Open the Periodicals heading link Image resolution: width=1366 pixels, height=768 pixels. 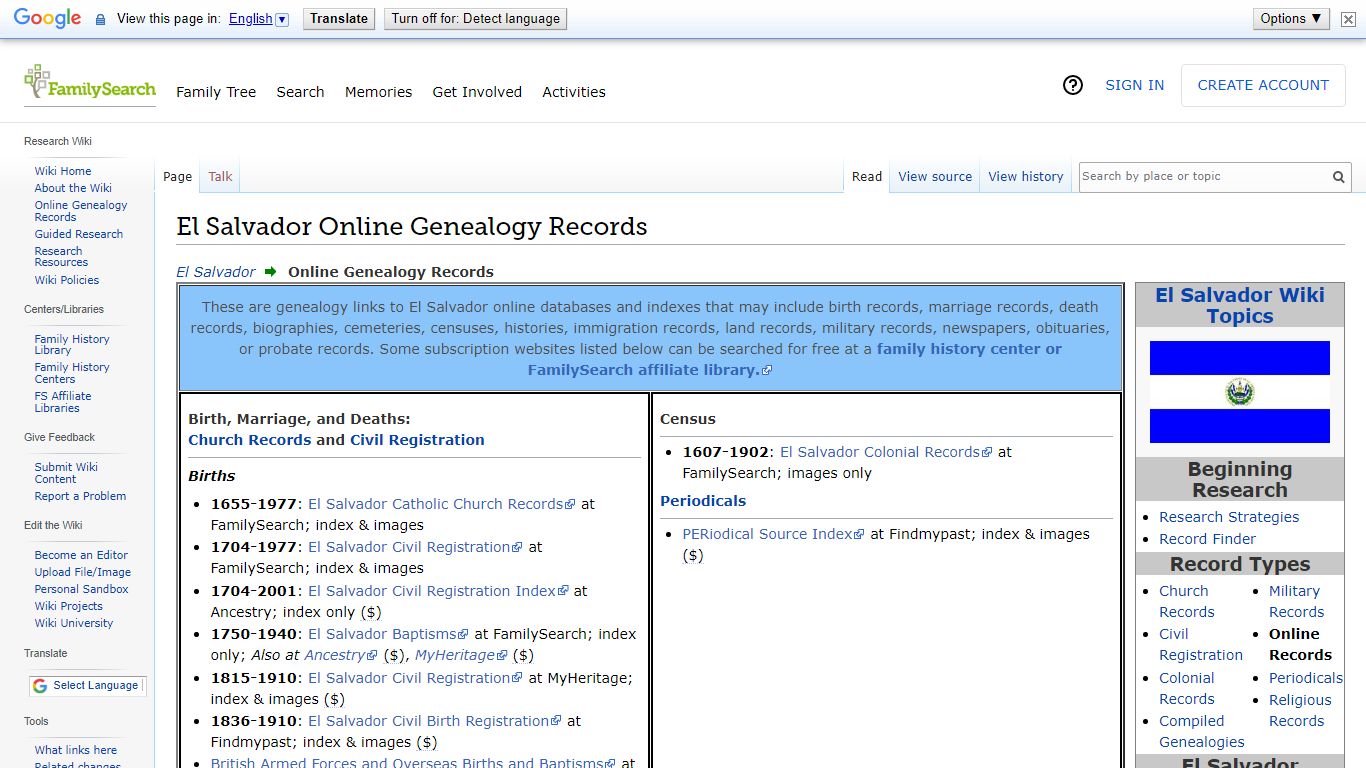click(x=703, y=501)
